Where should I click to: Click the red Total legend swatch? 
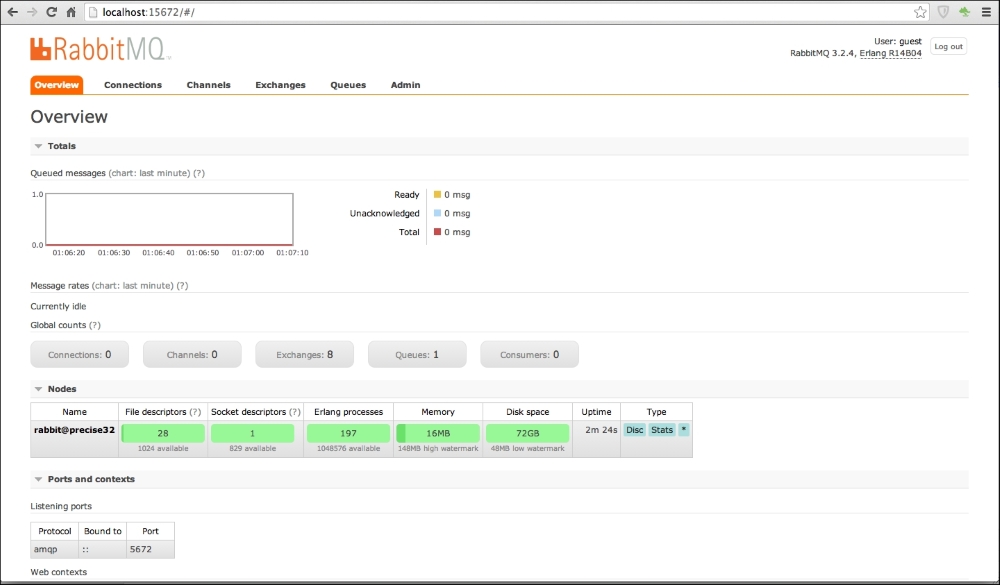tap(437, 232)
